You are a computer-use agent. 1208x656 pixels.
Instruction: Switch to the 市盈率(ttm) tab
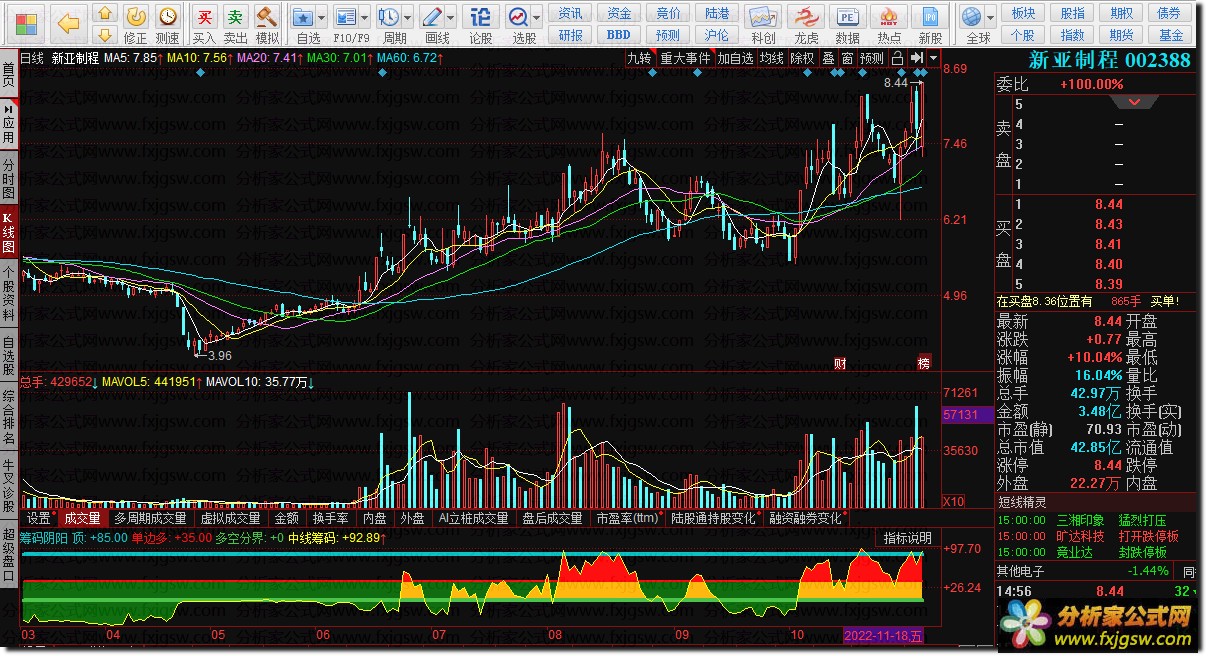[627, 518]
